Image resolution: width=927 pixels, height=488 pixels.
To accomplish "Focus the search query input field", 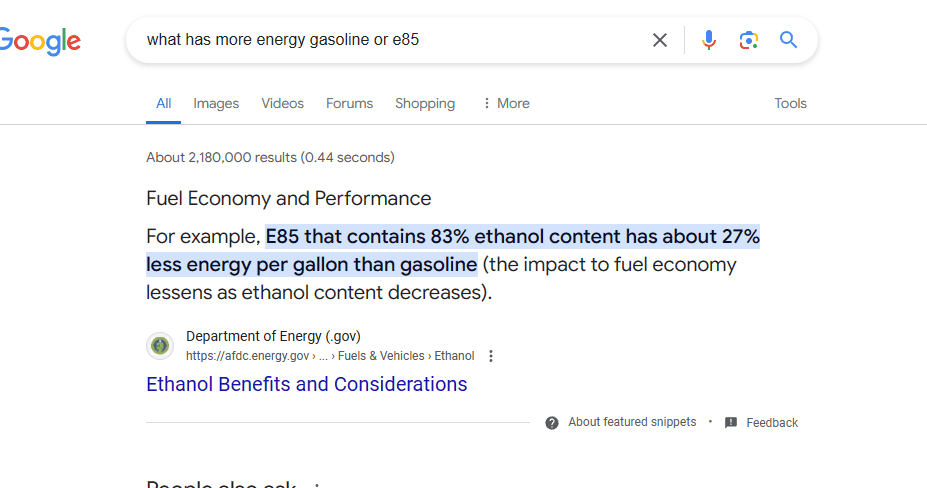I will 390,40.
